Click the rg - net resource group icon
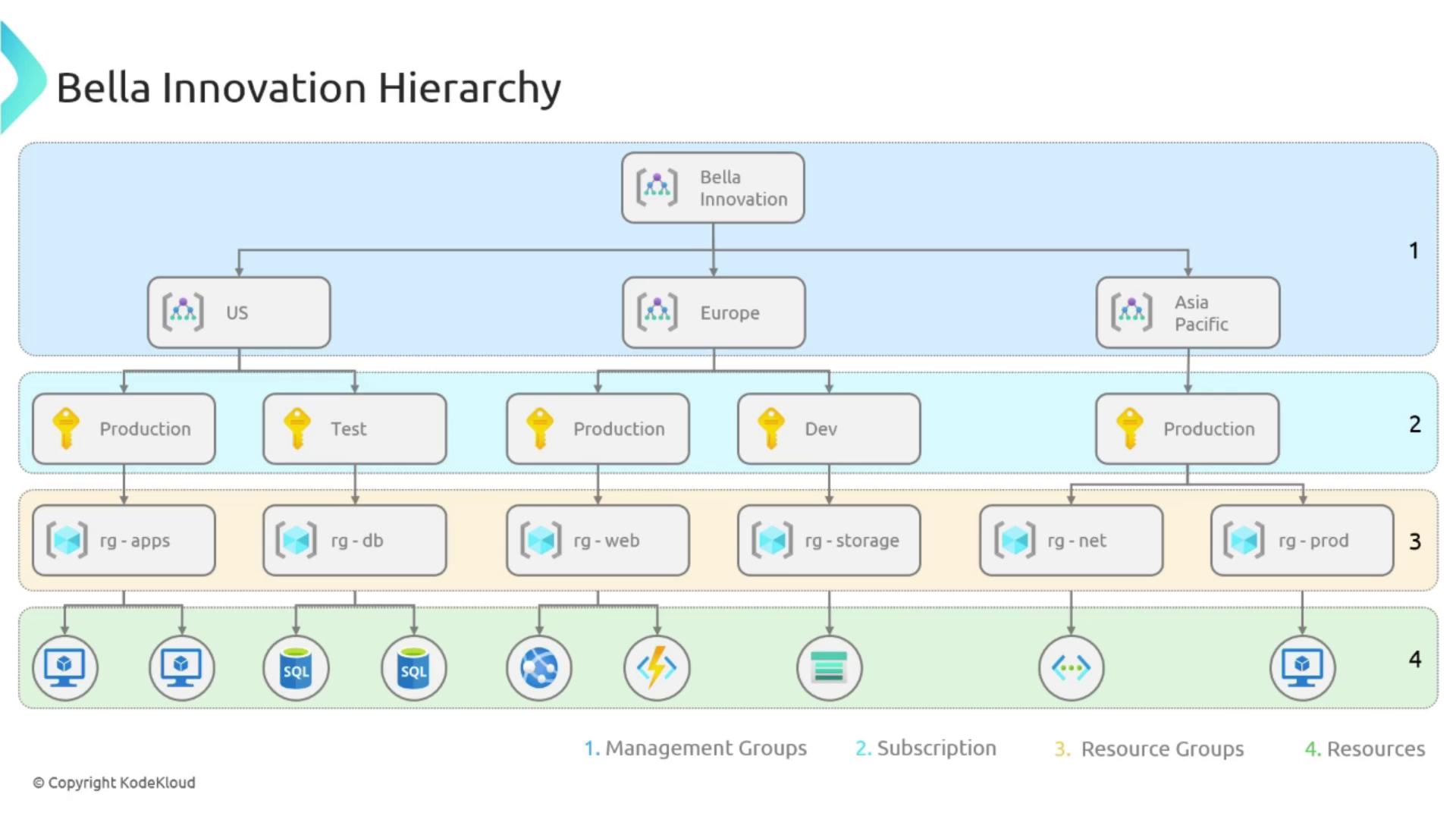The width and height of the screenshot is (1456, 819). (x=1015, y=540)
